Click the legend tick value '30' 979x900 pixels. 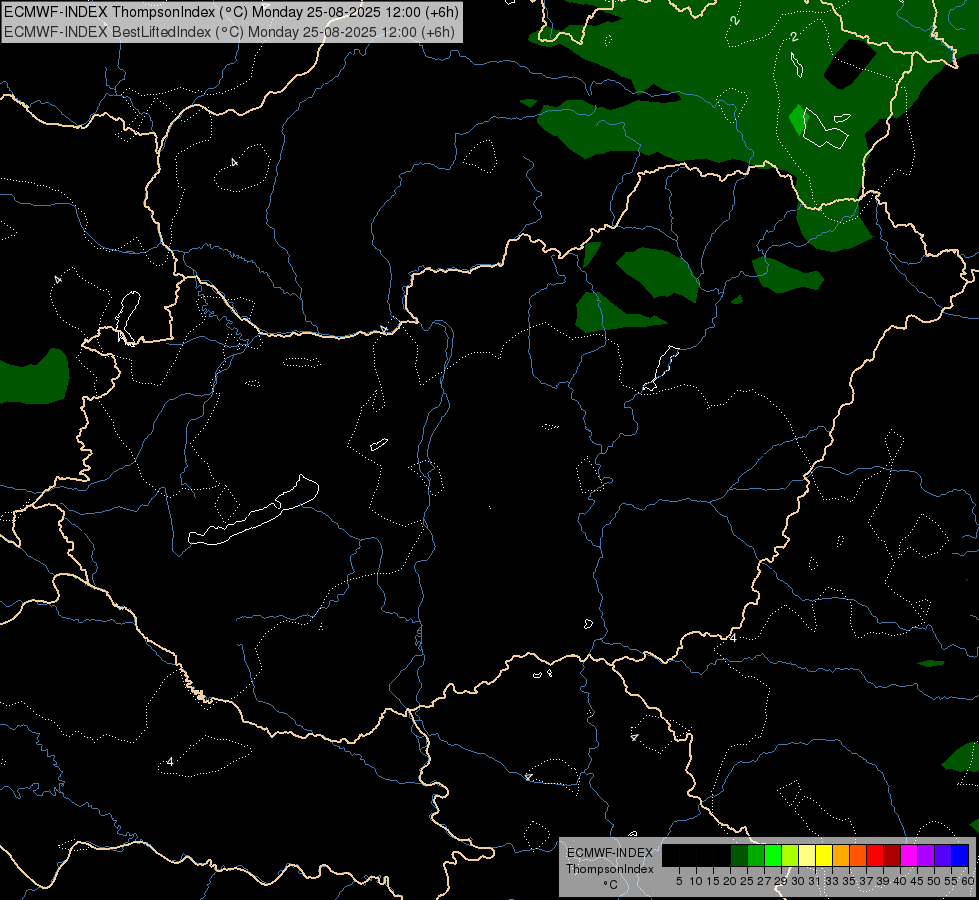pos(798,881)
